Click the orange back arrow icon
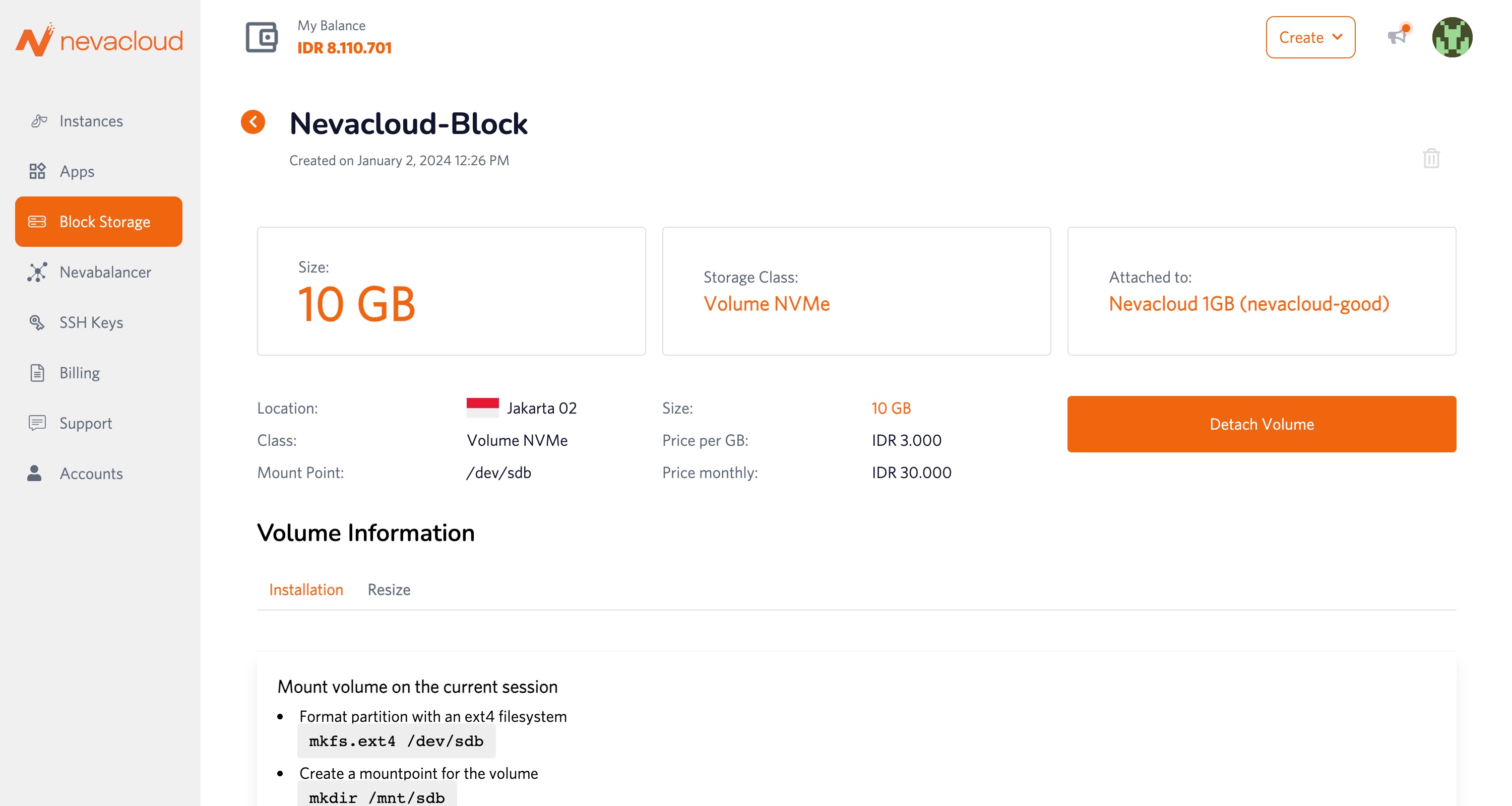Image resolution: width=1512 pixels, height=806 pixels. [253, 122]
